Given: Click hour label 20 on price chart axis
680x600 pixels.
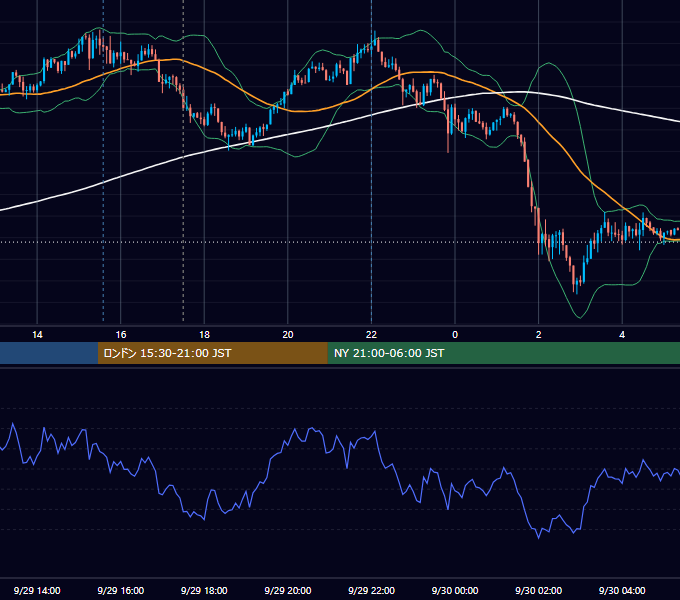Looking at the screenshot, I should click(288, 335).
